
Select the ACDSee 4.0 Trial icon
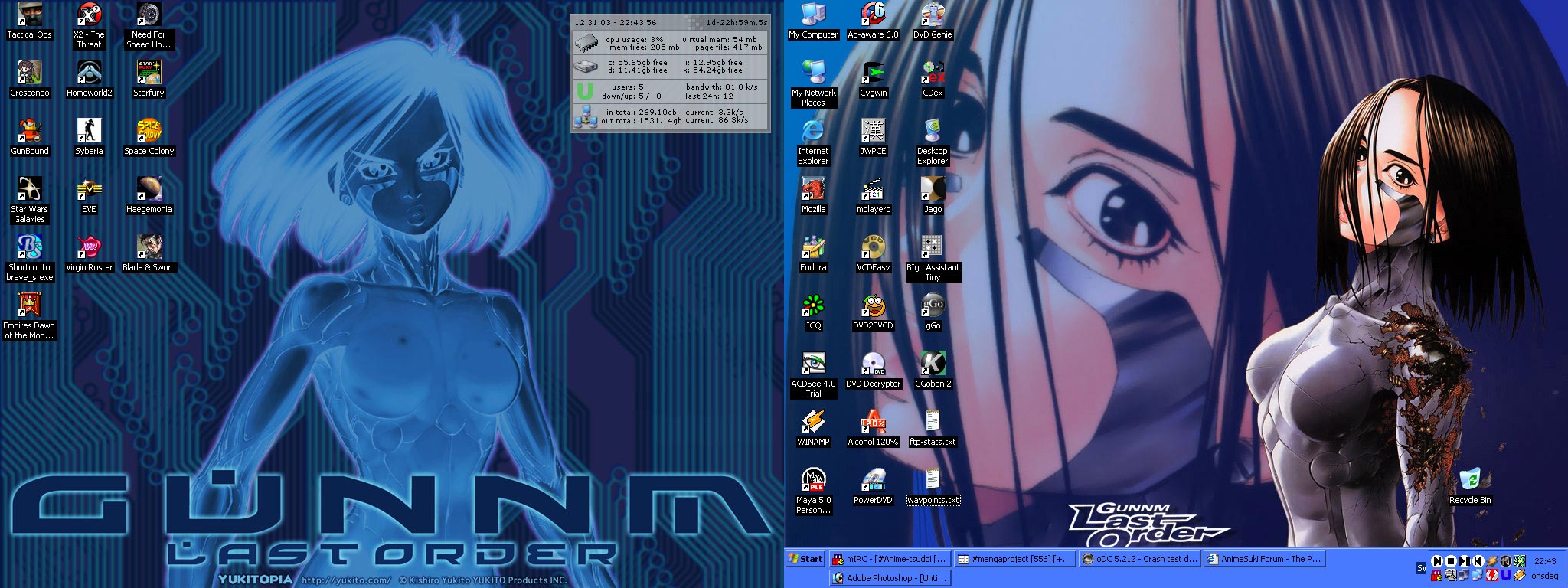[813, 374]
